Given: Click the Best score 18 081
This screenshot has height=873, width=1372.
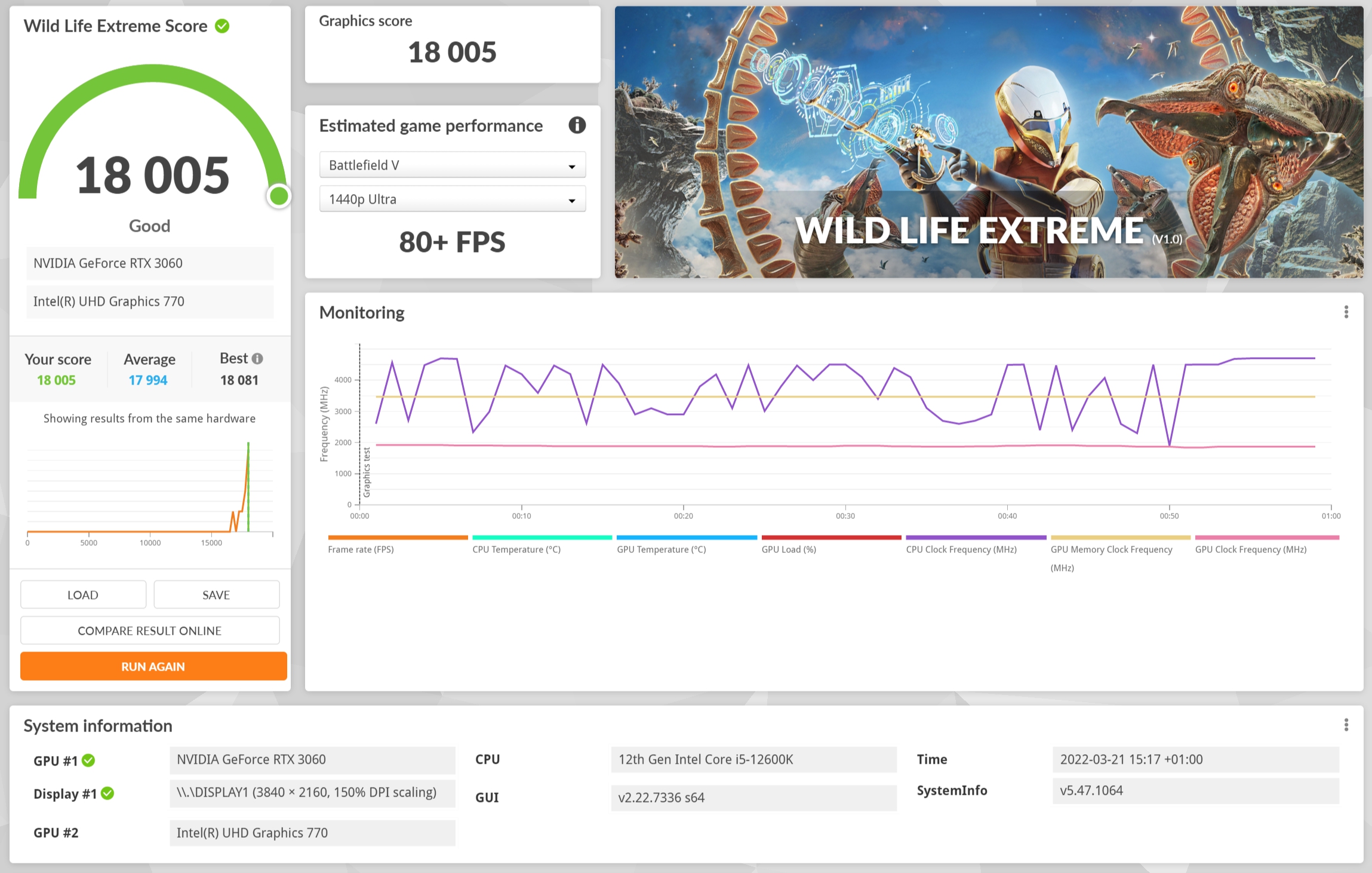Looking at the screenshot, I should pos(239,380).
